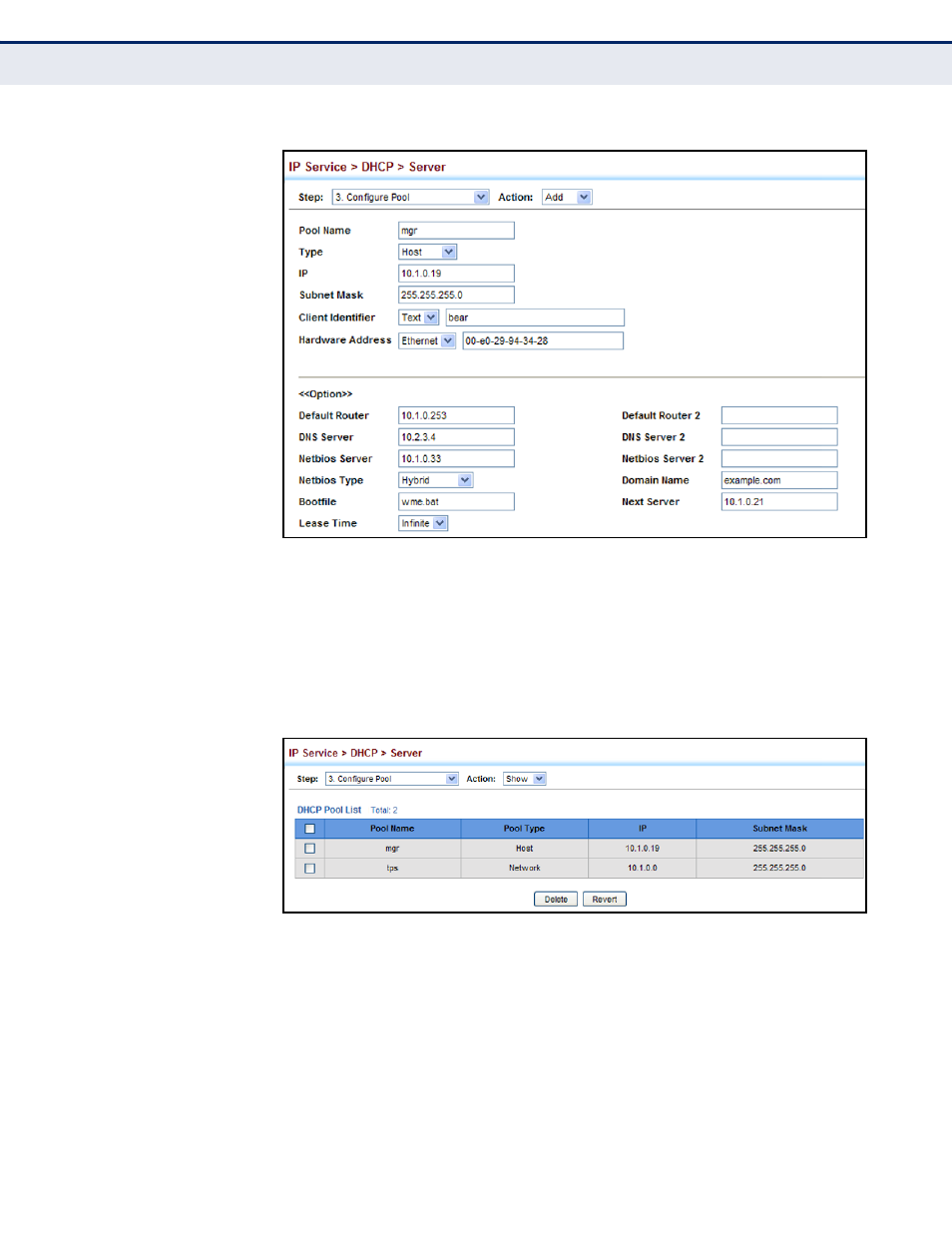Screen dimensions: 952x1233
Task: Click the DHCP Pool List heading
Action: coord(329,810)
